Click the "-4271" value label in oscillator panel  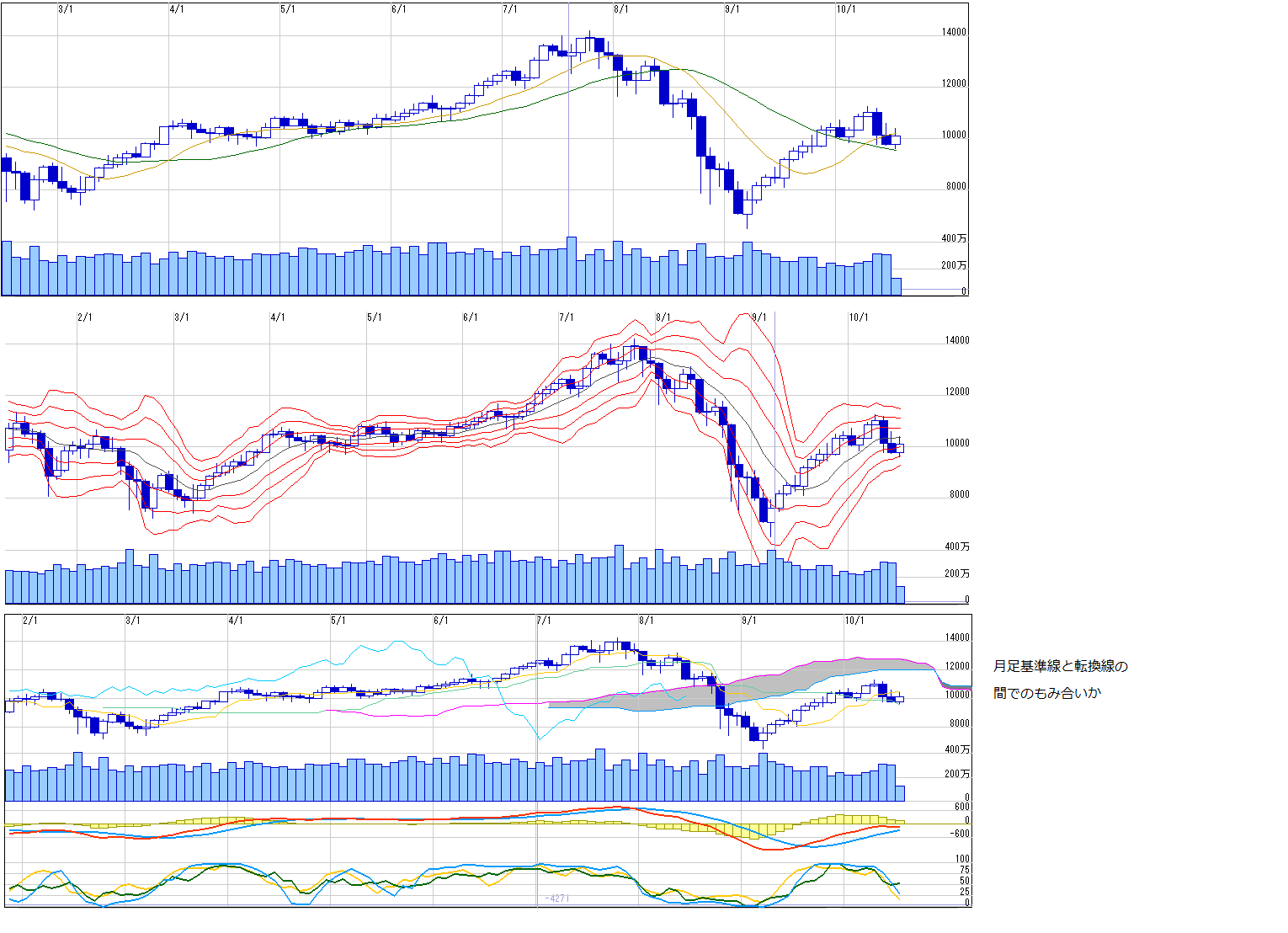coord(556,898)
